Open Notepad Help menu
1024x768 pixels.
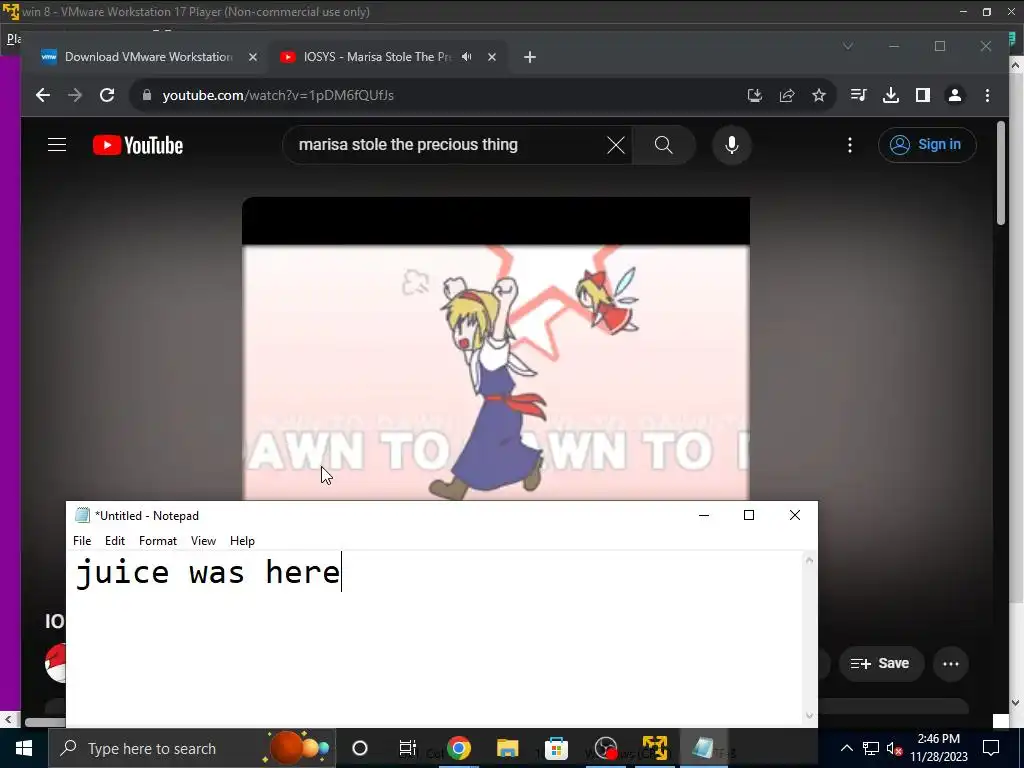coord(242,541)
